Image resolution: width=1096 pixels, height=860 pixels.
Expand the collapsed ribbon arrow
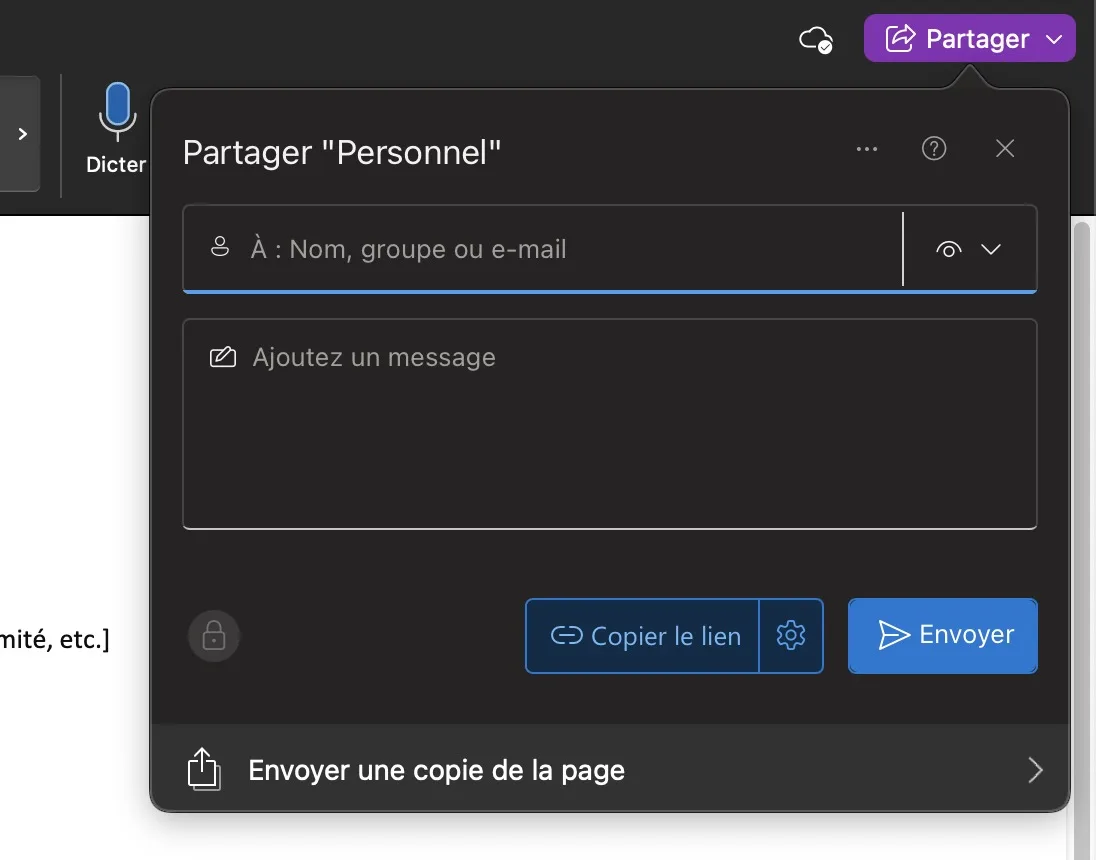(x=22, y=134)
